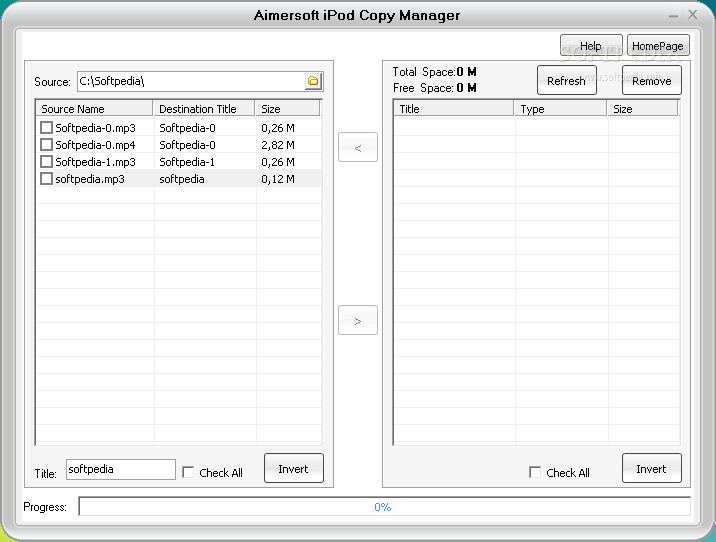
Task: Click the Type column header in the iPod list
Action: point(560,109)
